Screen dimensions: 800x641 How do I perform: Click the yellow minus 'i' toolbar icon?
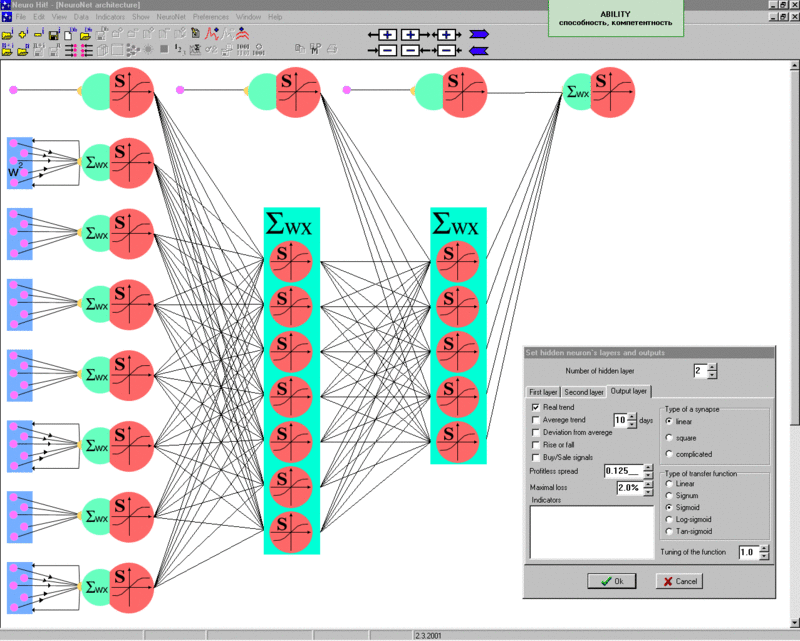click(x=39, y=35)
